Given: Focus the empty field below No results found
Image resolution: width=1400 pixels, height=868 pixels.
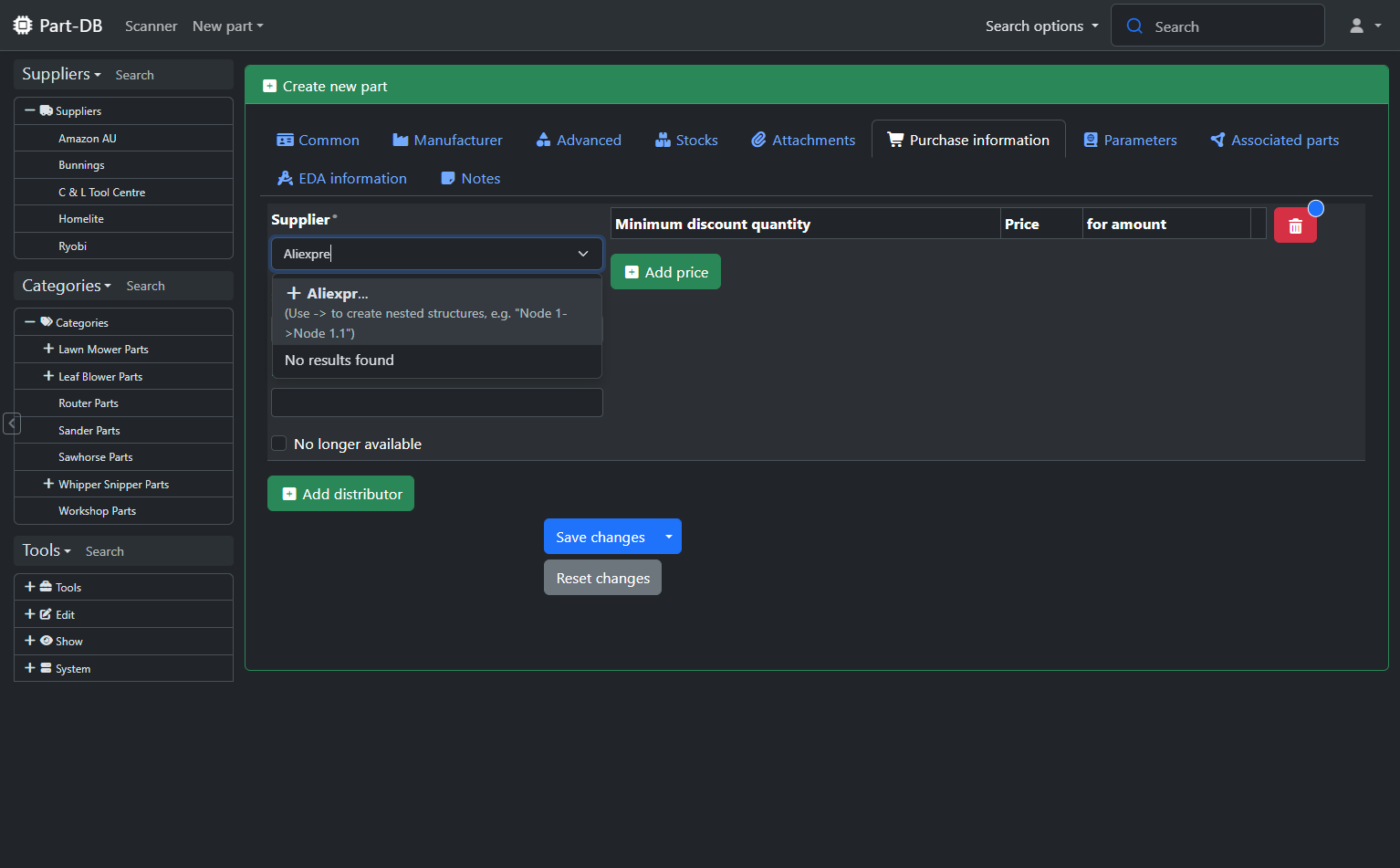Looking at the screenshot, I should pos(437,403).
